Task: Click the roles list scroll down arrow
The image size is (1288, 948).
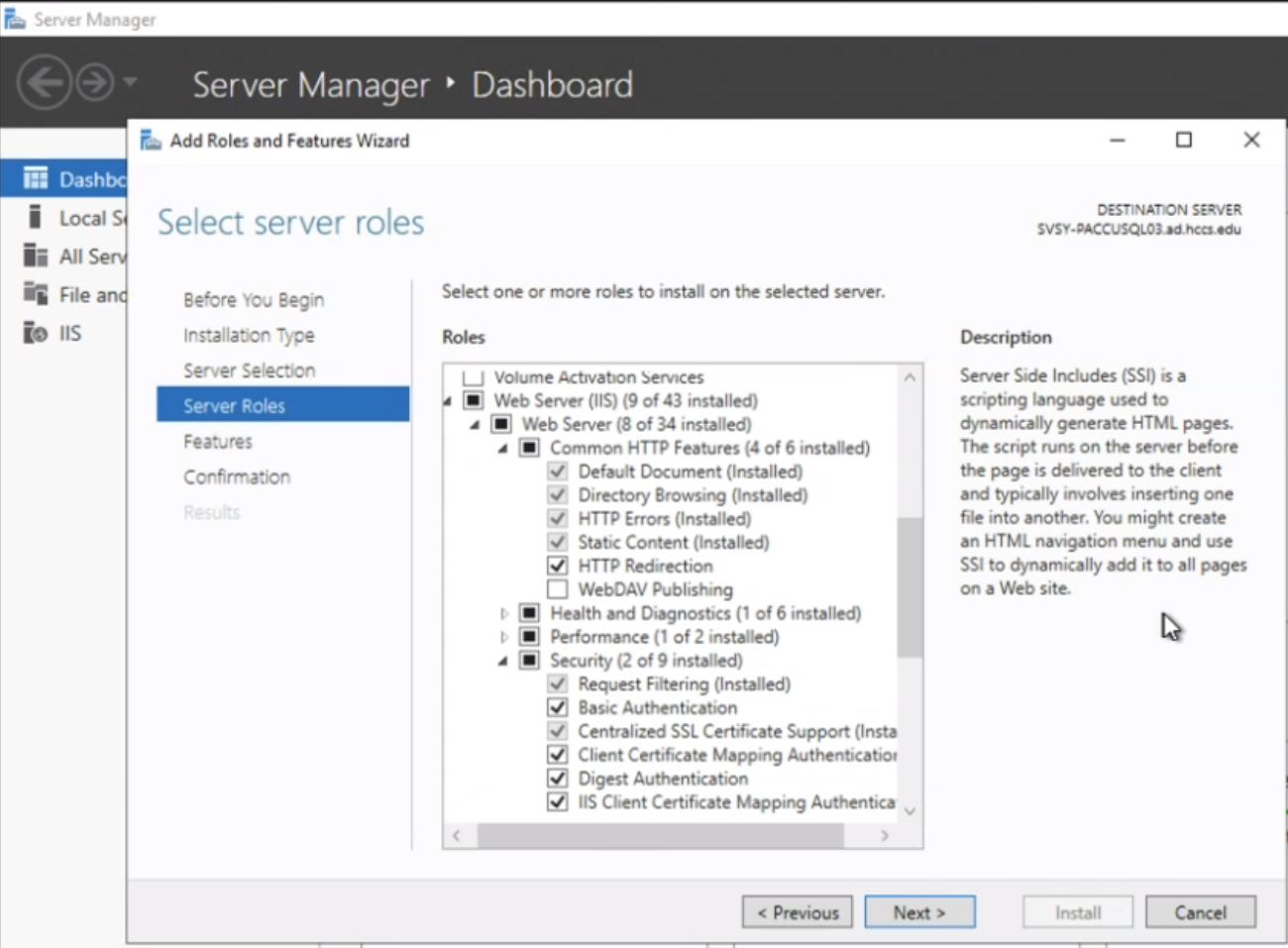Action: [910, 810]
